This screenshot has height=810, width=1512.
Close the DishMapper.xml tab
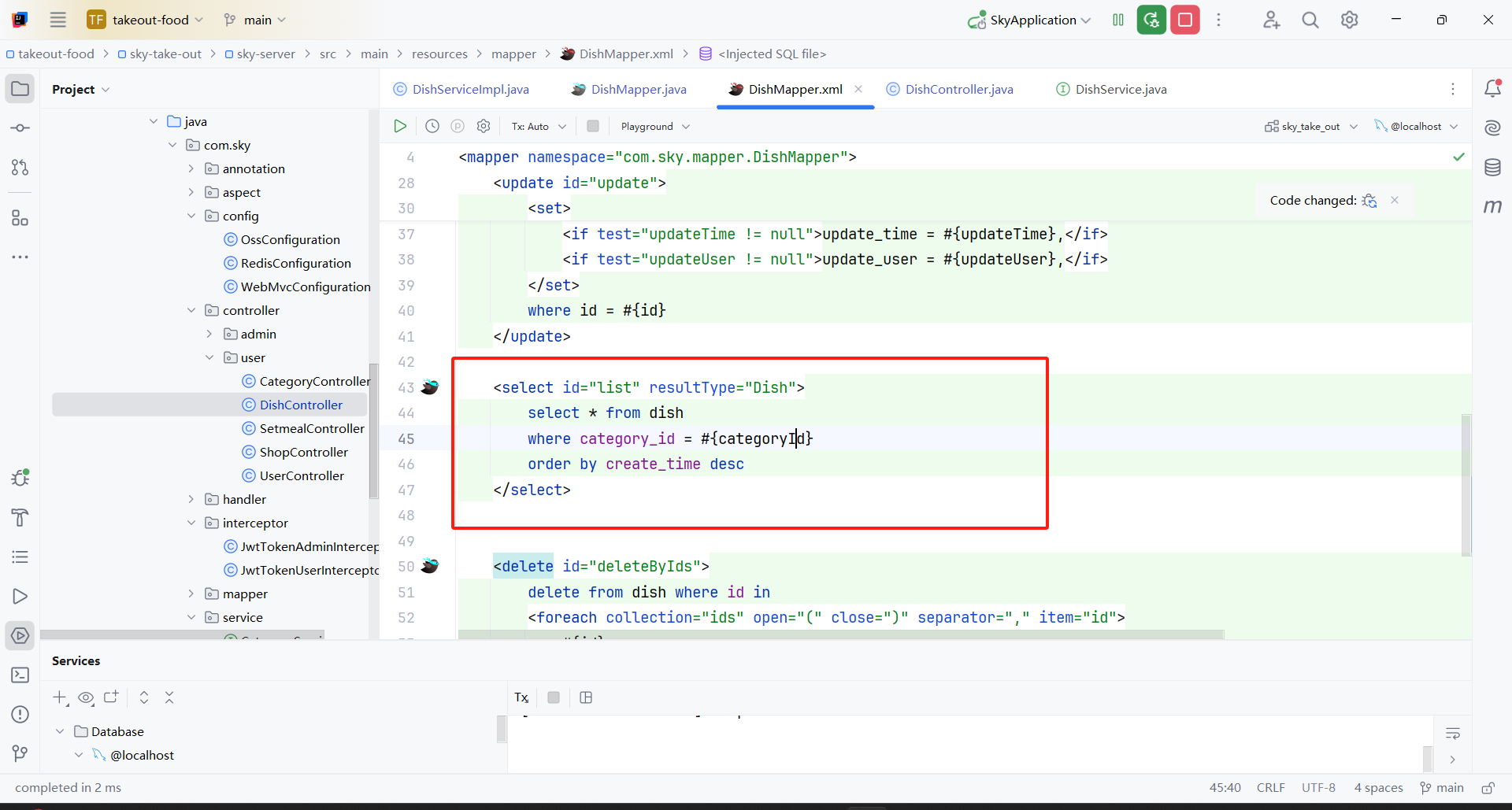pyautogui.click(x=858, y=89)
